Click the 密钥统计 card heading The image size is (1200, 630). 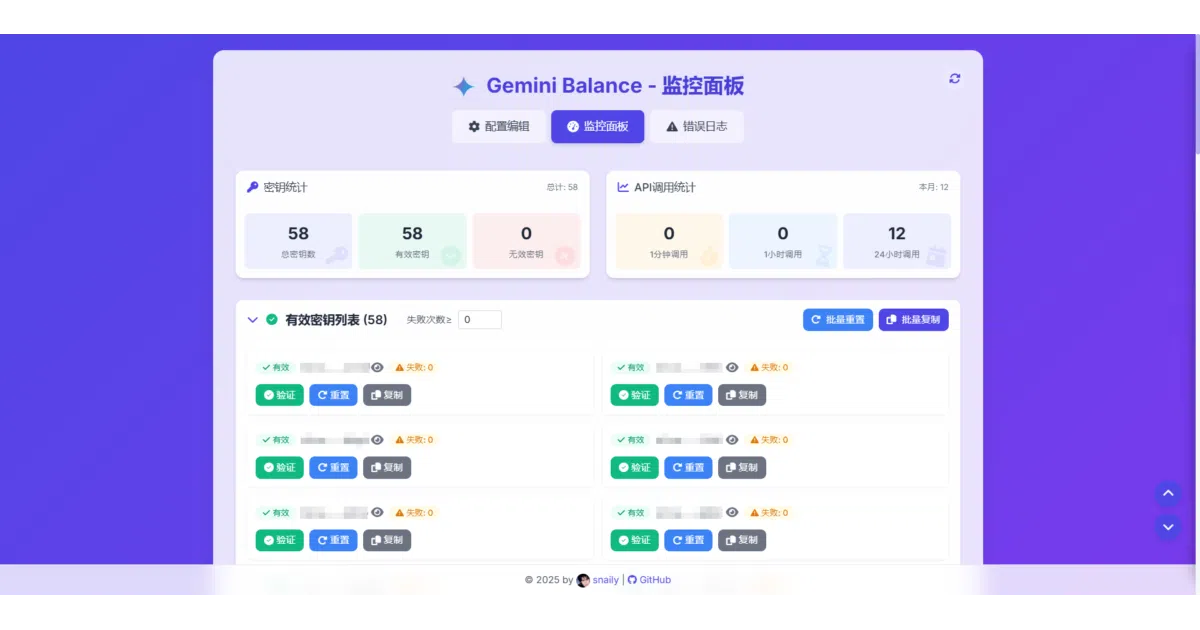pos(277,187)
